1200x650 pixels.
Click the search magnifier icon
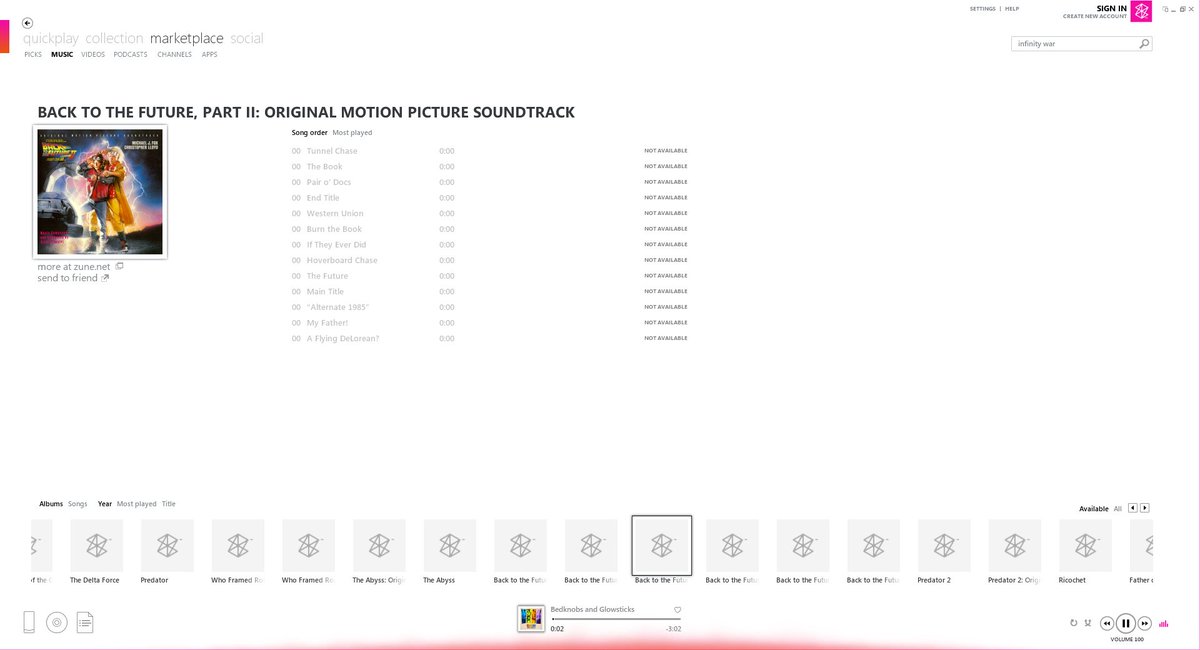[1144, 44]
